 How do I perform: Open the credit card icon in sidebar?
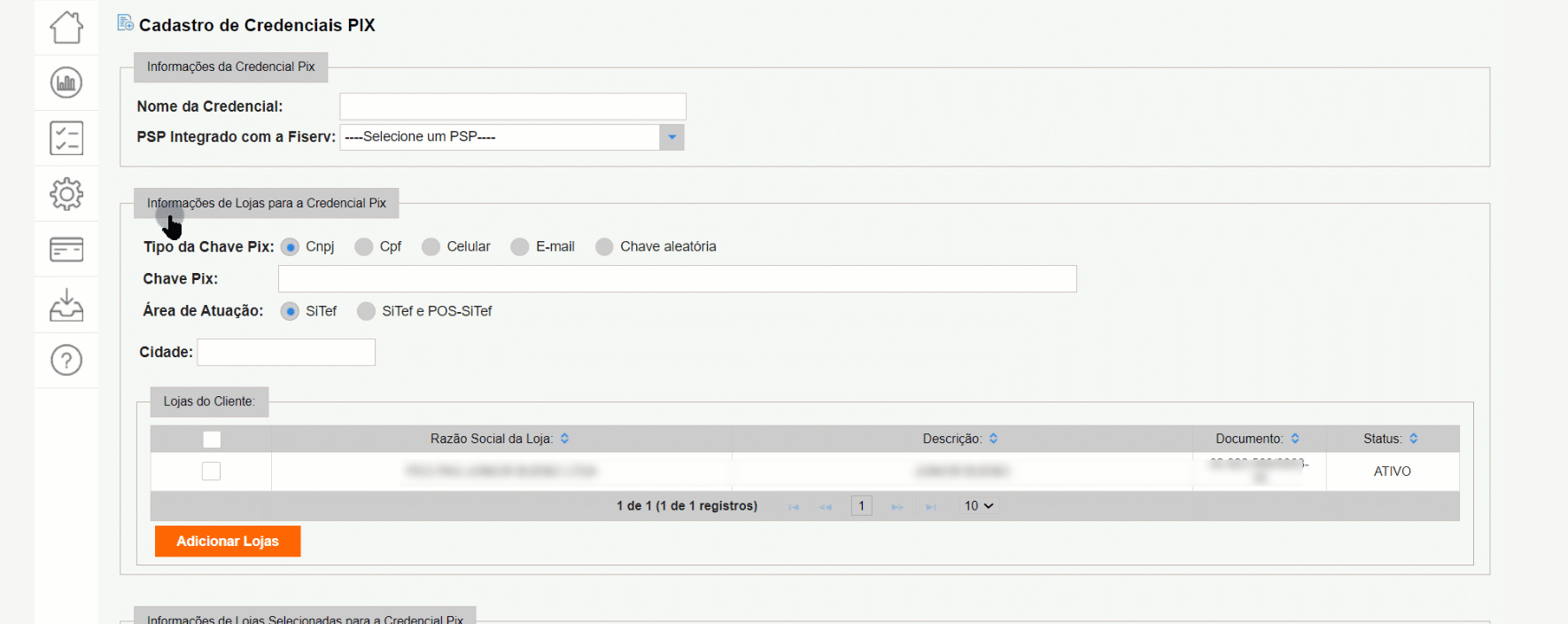pyautogui.click(x=66, y=249)
